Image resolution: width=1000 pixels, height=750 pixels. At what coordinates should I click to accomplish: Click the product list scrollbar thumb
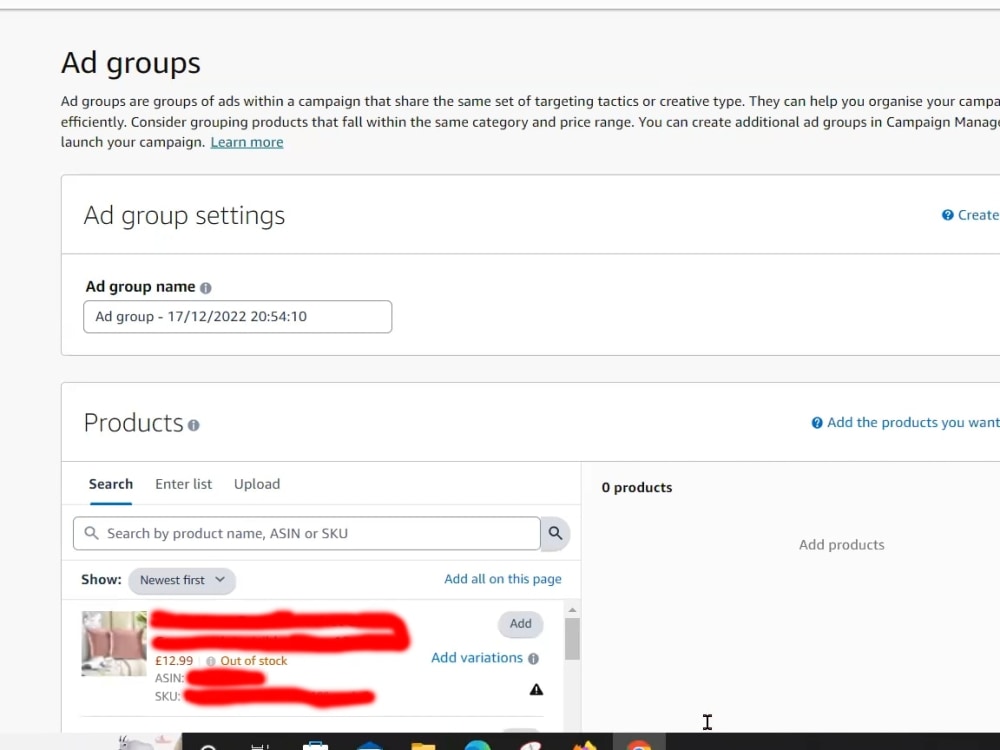point(572,639)
